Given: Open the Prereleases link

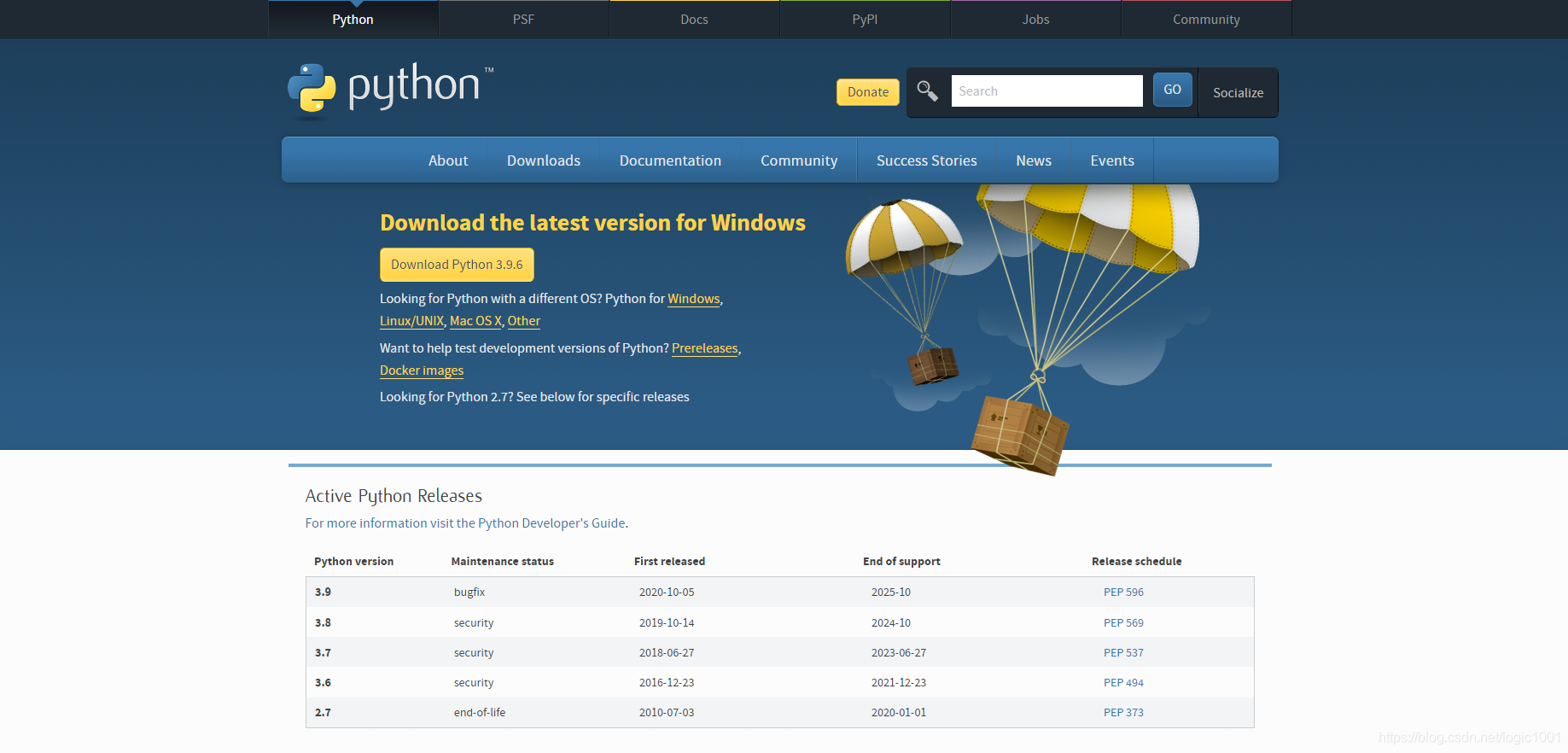Looking at the screenshot, I should [x=705, y=348].
